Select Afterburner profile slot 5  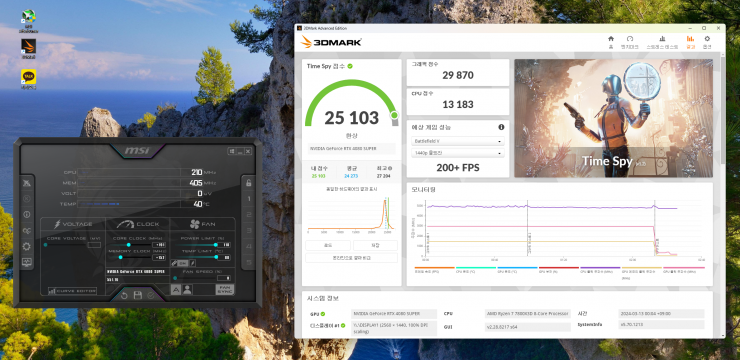tap(248, 262)
